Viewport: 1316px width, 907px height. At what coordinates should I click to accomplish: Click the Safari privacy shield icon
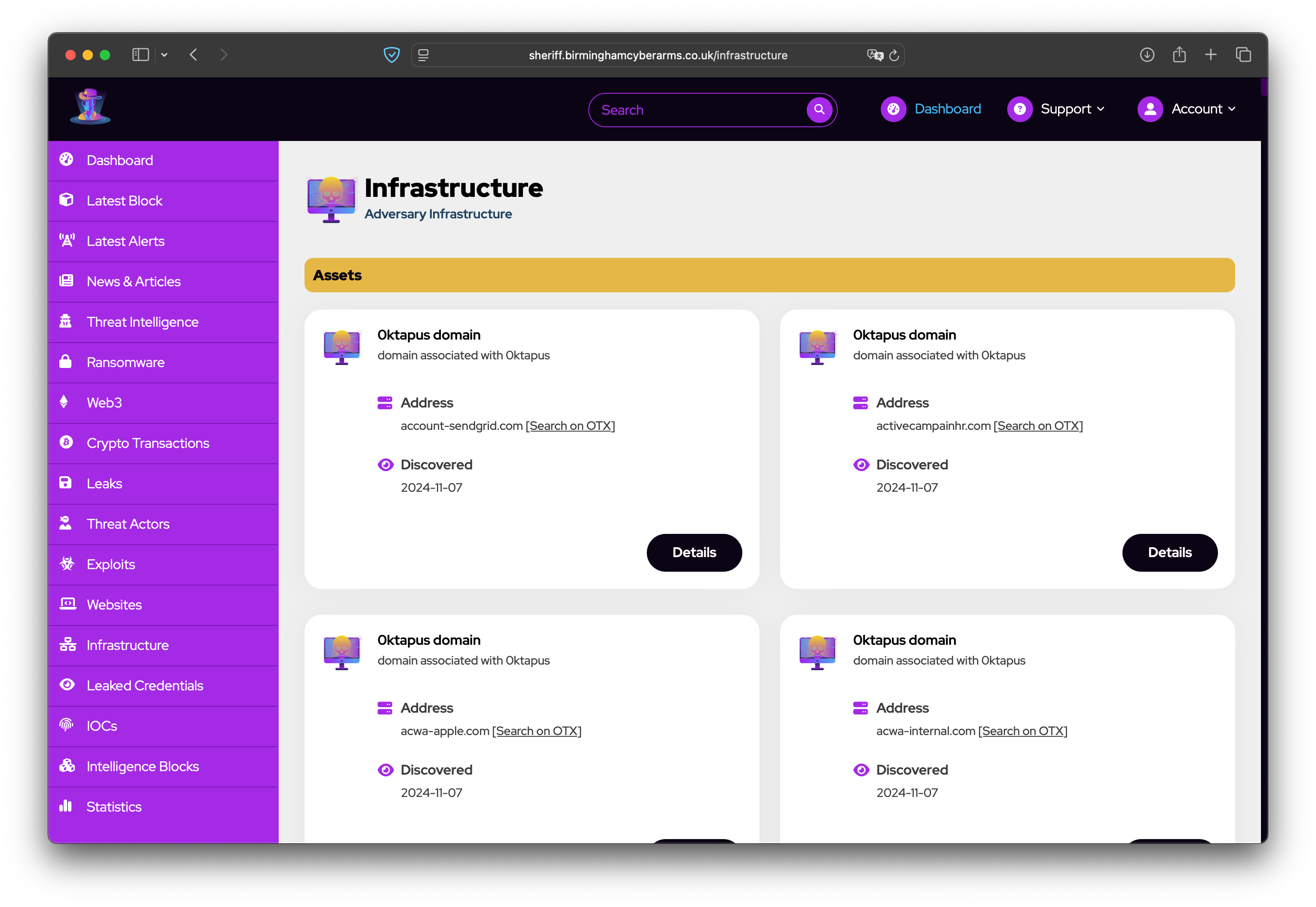click(x=391, y=55)
